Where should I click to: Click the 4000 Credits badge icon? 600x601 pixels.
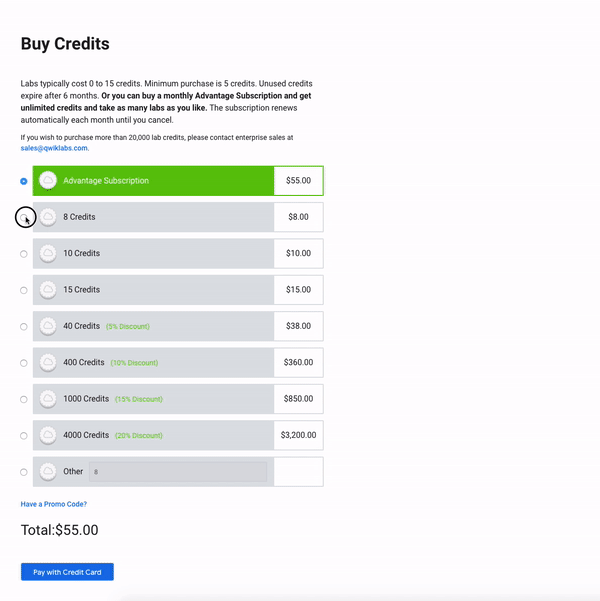tap(47, 435)
